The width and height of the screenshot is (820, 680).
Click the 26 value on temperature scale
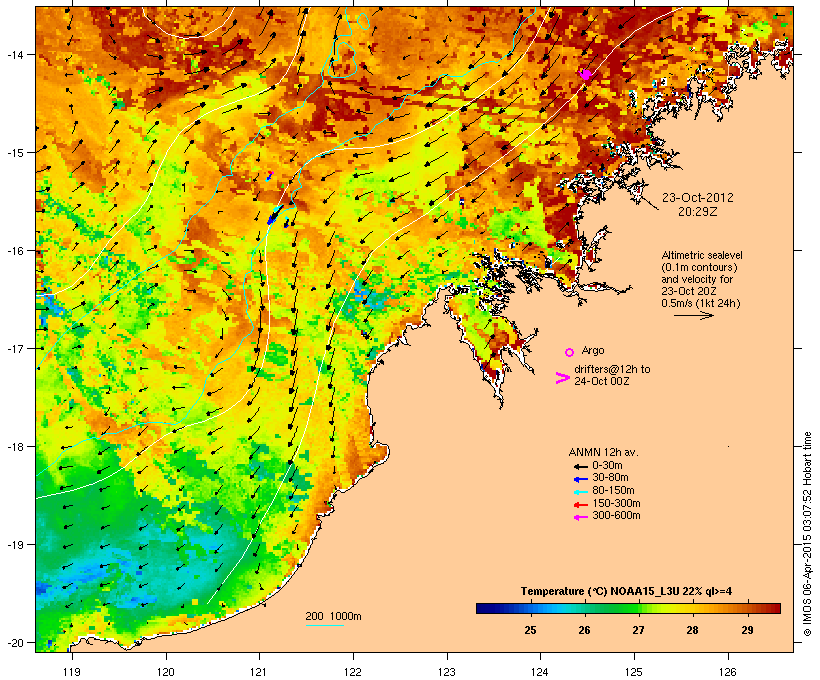point(584,630)
